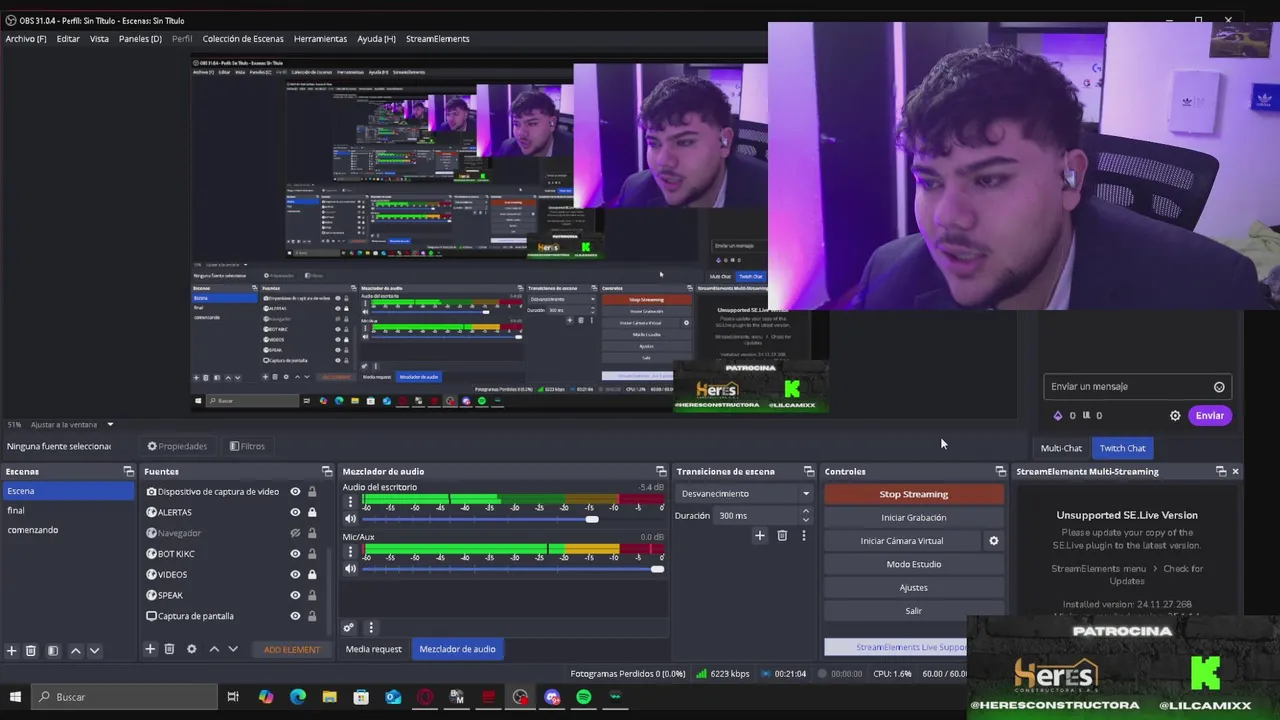The width and height of the screenshot is (1280, 720).
Task: Open Ajustes settings button
Action: pos(913,588)
